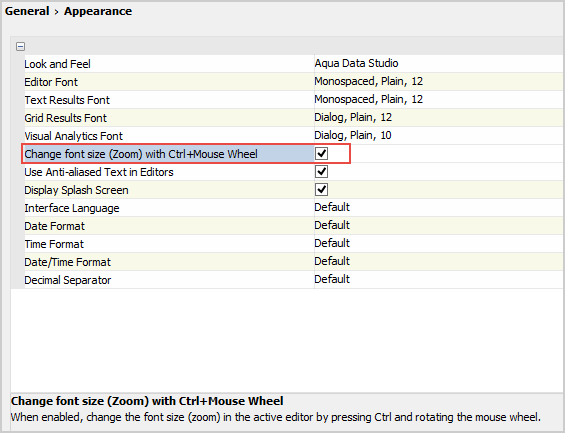Click the Appearance breadcrumb item

pos(98,11)
